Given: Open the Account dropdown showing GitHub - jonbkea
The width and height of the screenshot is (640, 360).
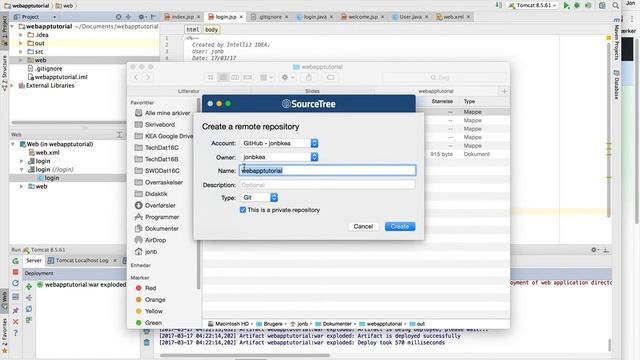Looking at the screenshot, I should tap(279, 143).
